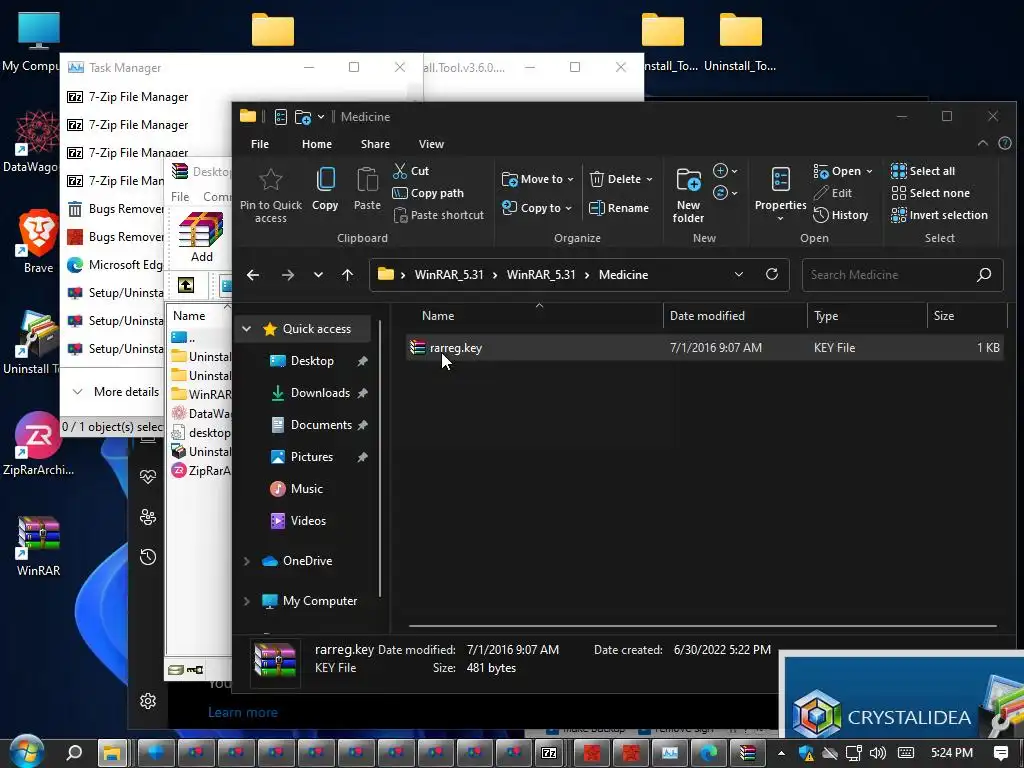Customize Quick Access Toolbar dropdown
1024x768 pixels.
[x=321, y=117]
